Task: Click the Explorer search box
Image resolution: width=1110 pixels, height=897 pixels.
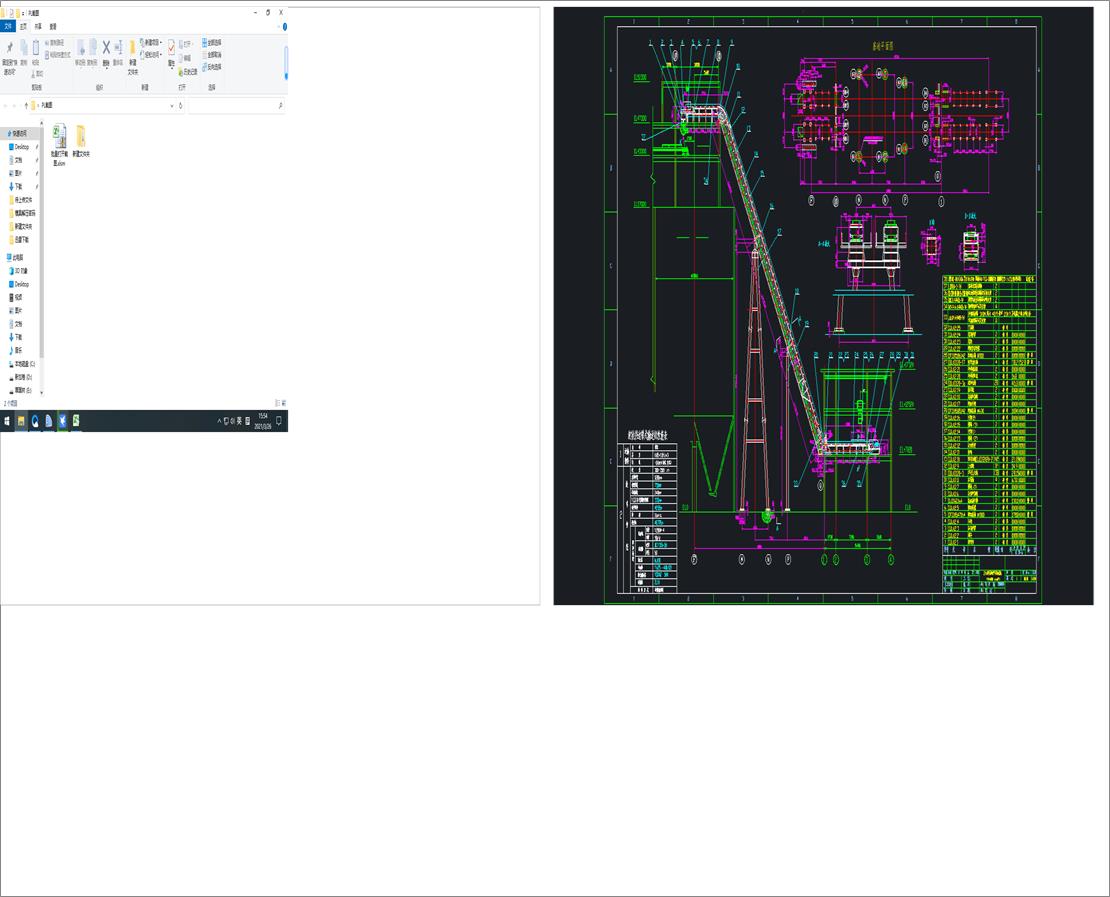Action: [236, 105]
